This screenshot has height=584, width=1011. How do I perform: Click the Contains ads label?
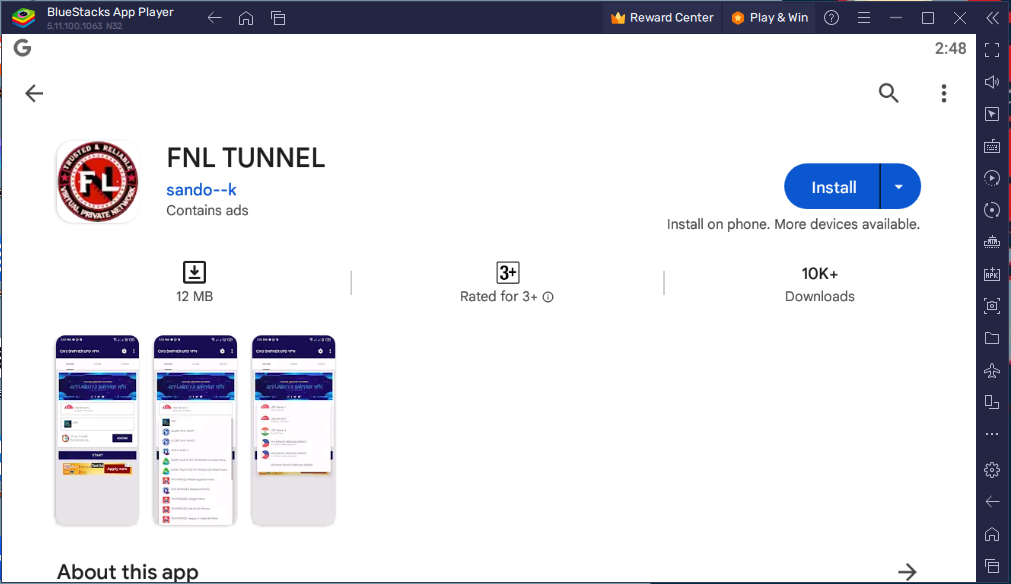(207, 211)
